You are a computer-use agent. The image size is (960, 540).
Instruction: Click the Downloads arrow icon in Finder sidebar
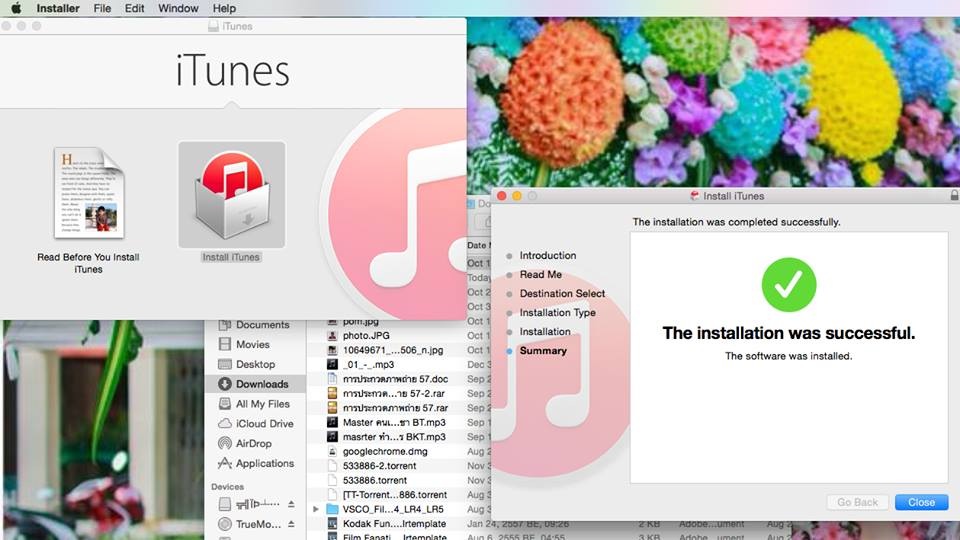point(225,384)
